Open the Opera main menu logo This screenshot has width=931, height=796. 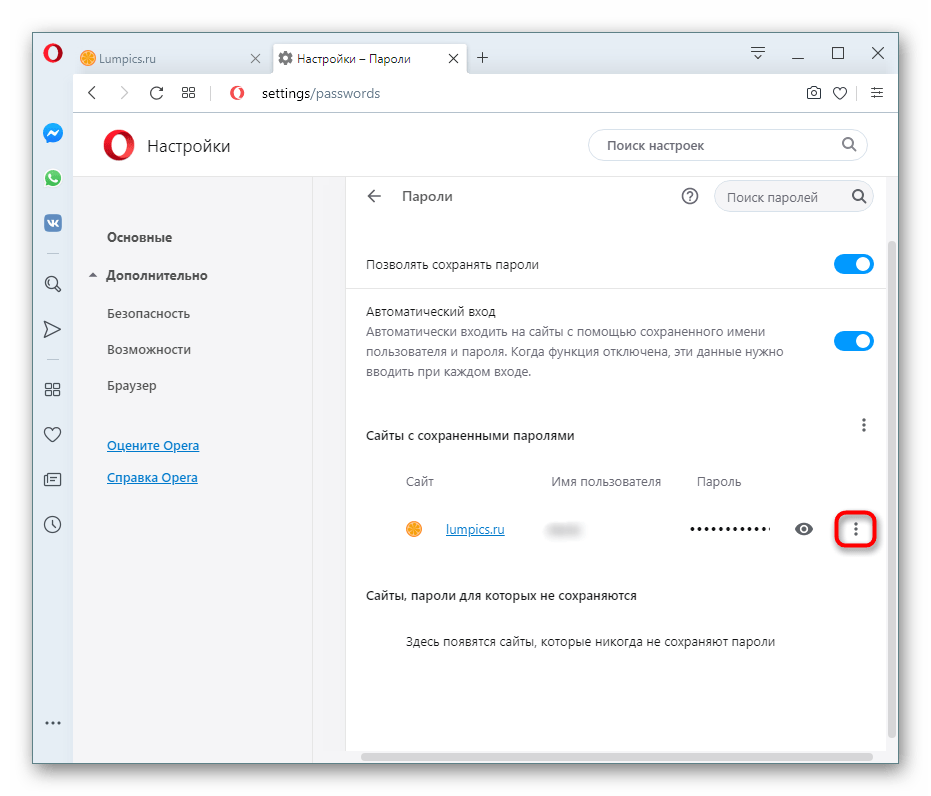click(x=53, y=53)
